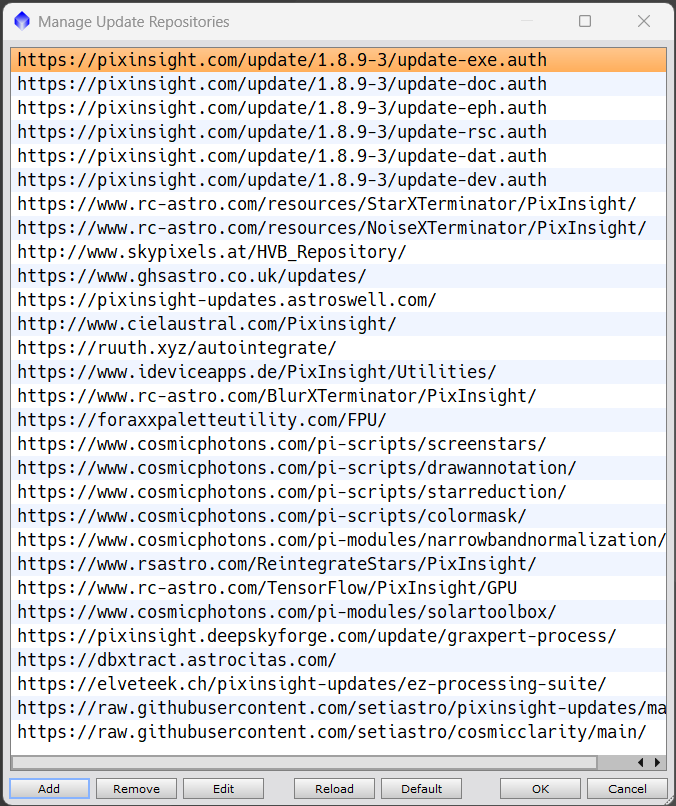The height and width of the screenshot is (806, 676).
Task: Click the PixInsight logo icon in title bar
Action: click(22, 21)
